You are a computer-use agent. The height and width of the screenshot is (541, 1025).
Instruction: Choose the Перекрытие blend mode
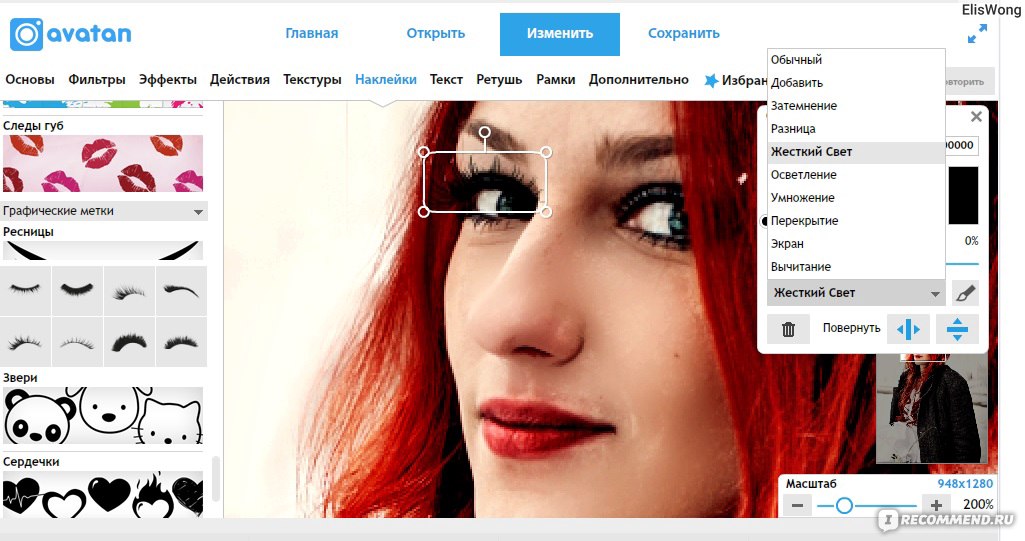[856, 221]
